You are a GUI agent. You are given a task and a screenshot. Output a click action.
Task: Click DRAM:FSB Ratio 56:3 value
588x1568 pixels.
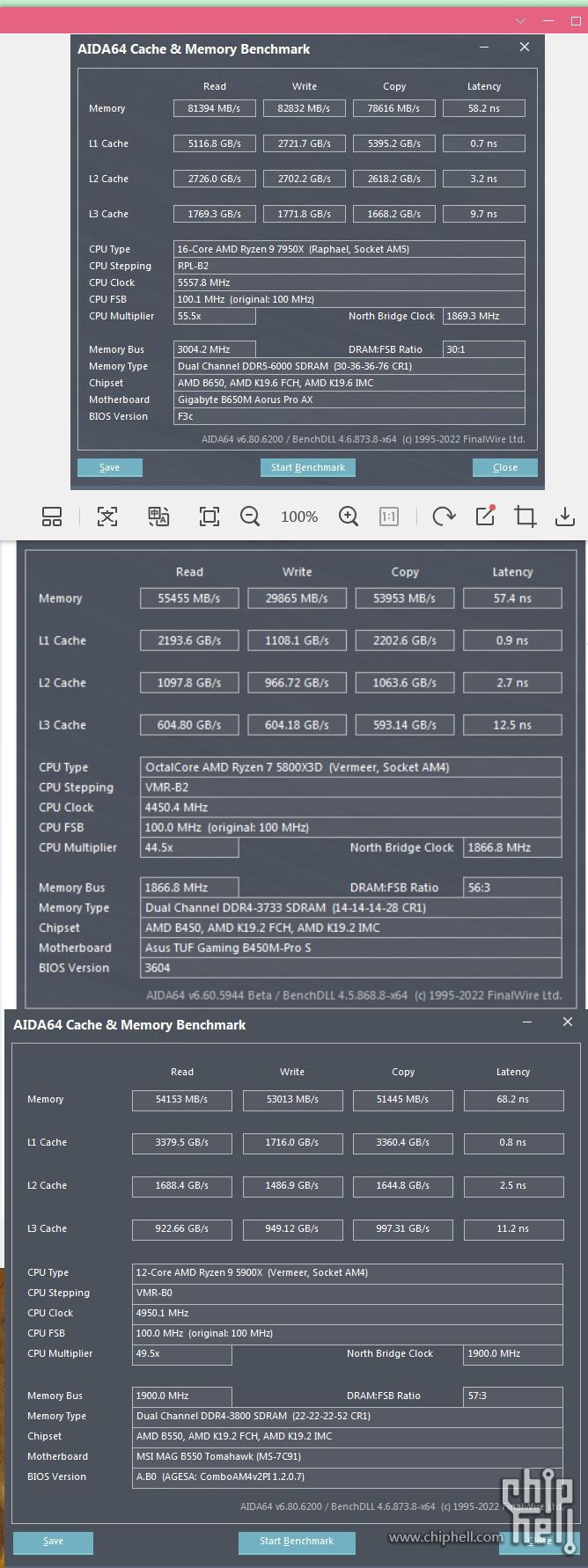pos(512,888)
